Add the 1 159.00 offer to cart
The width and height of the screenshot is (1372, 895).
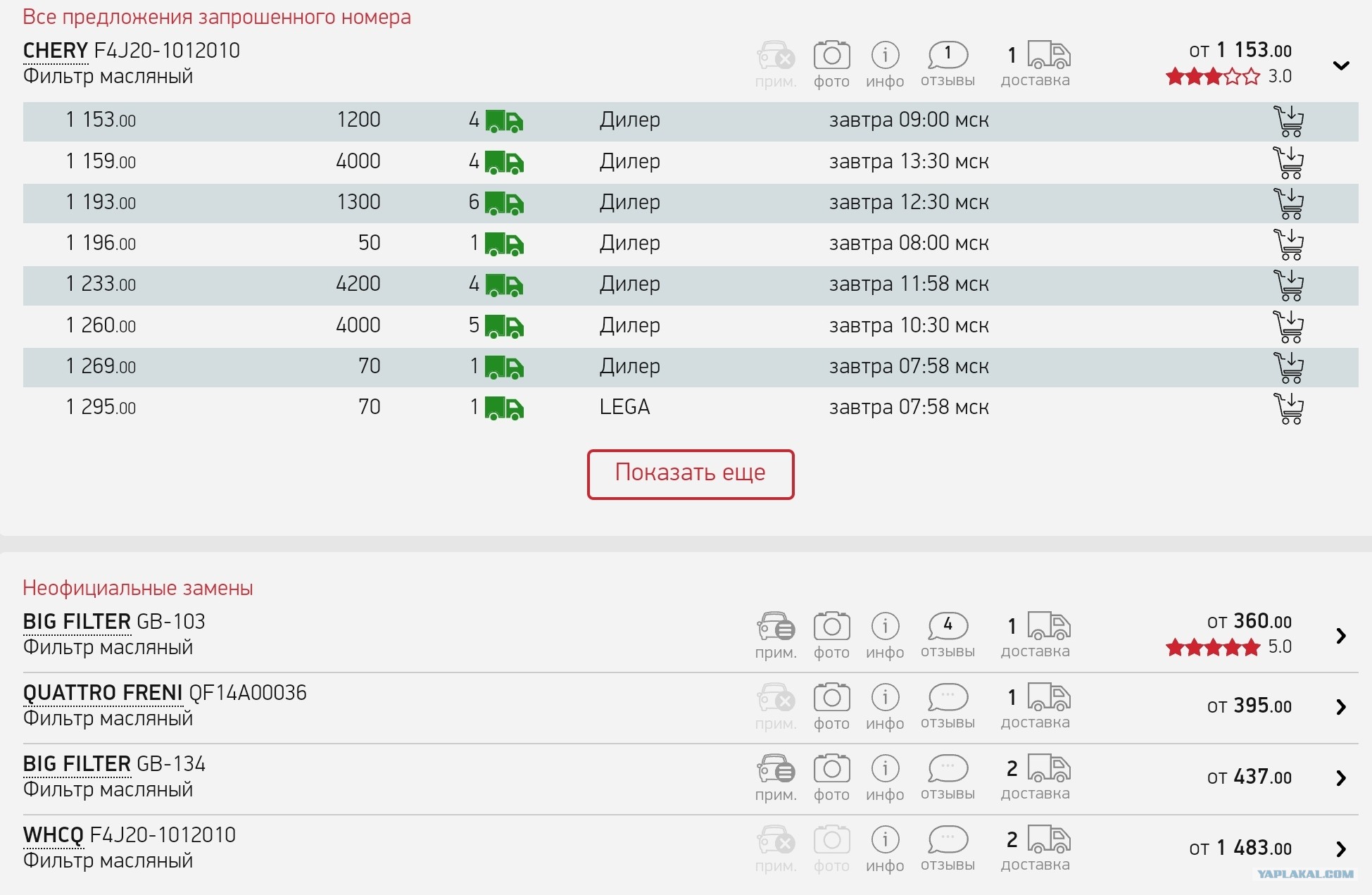coord(1288,163)
